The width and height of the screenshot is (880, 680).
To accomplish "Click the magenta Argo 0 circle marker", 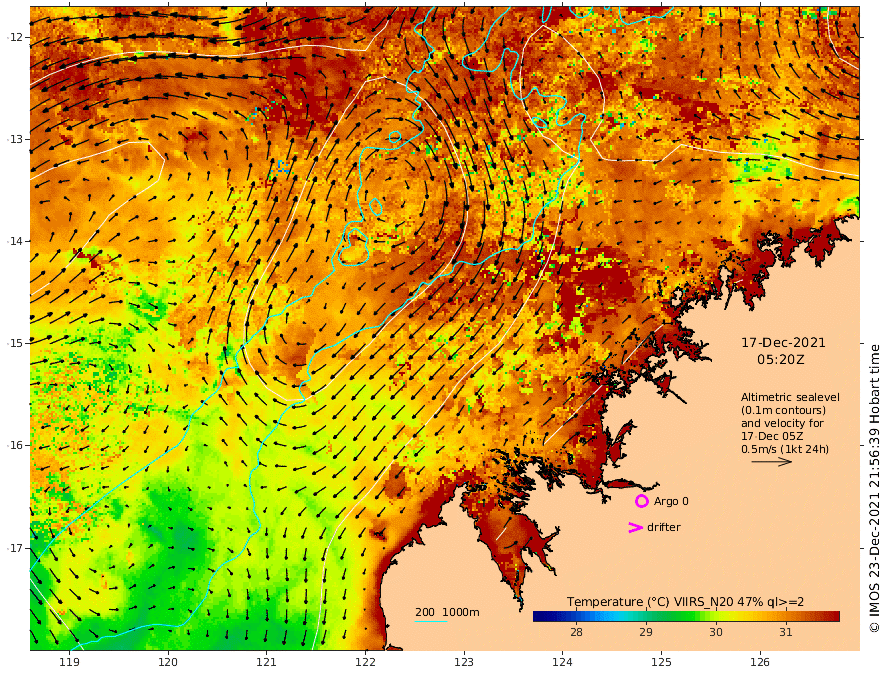I will (641, 501).
